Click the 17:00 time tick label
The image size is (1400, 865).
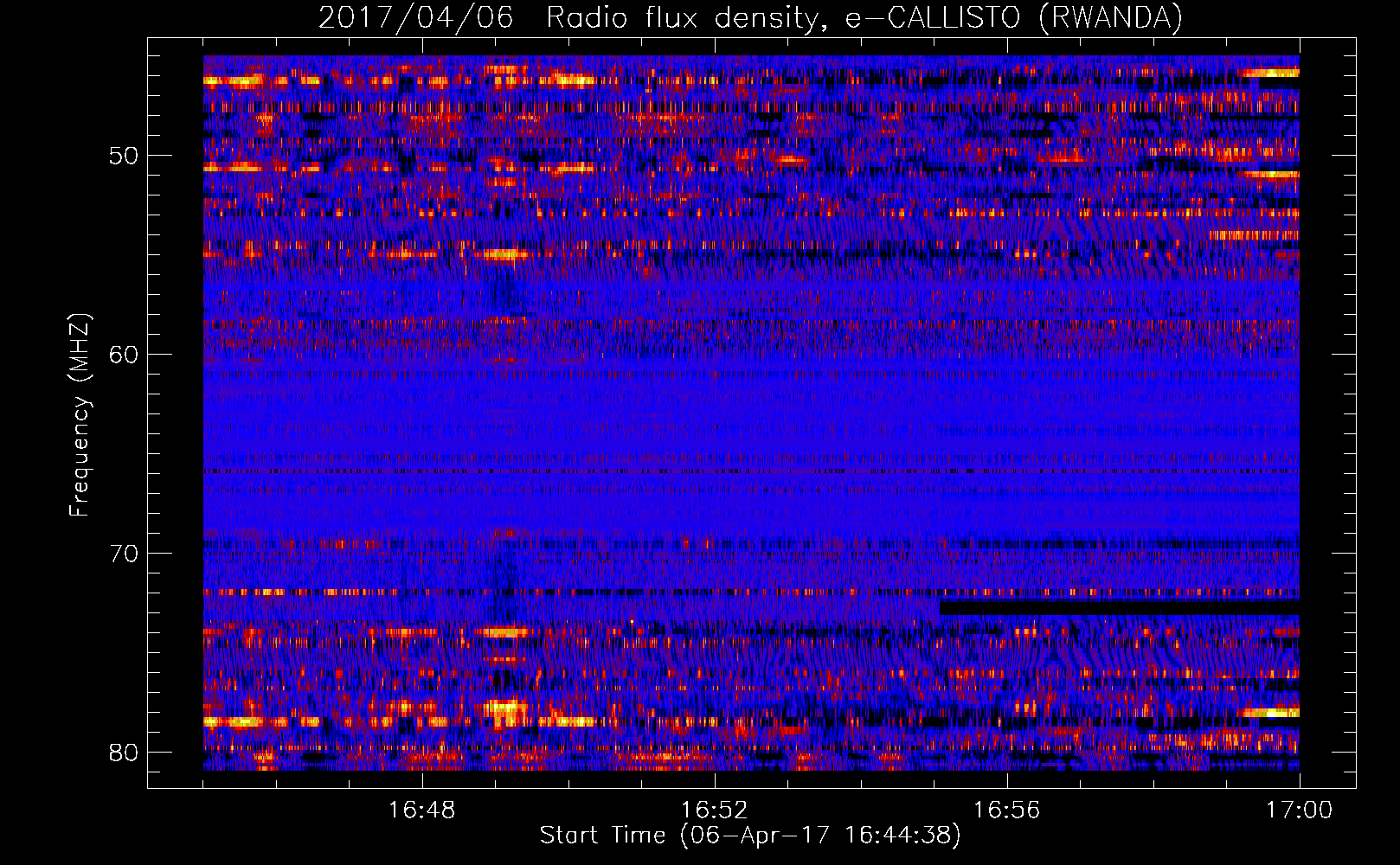[1299, 810]
